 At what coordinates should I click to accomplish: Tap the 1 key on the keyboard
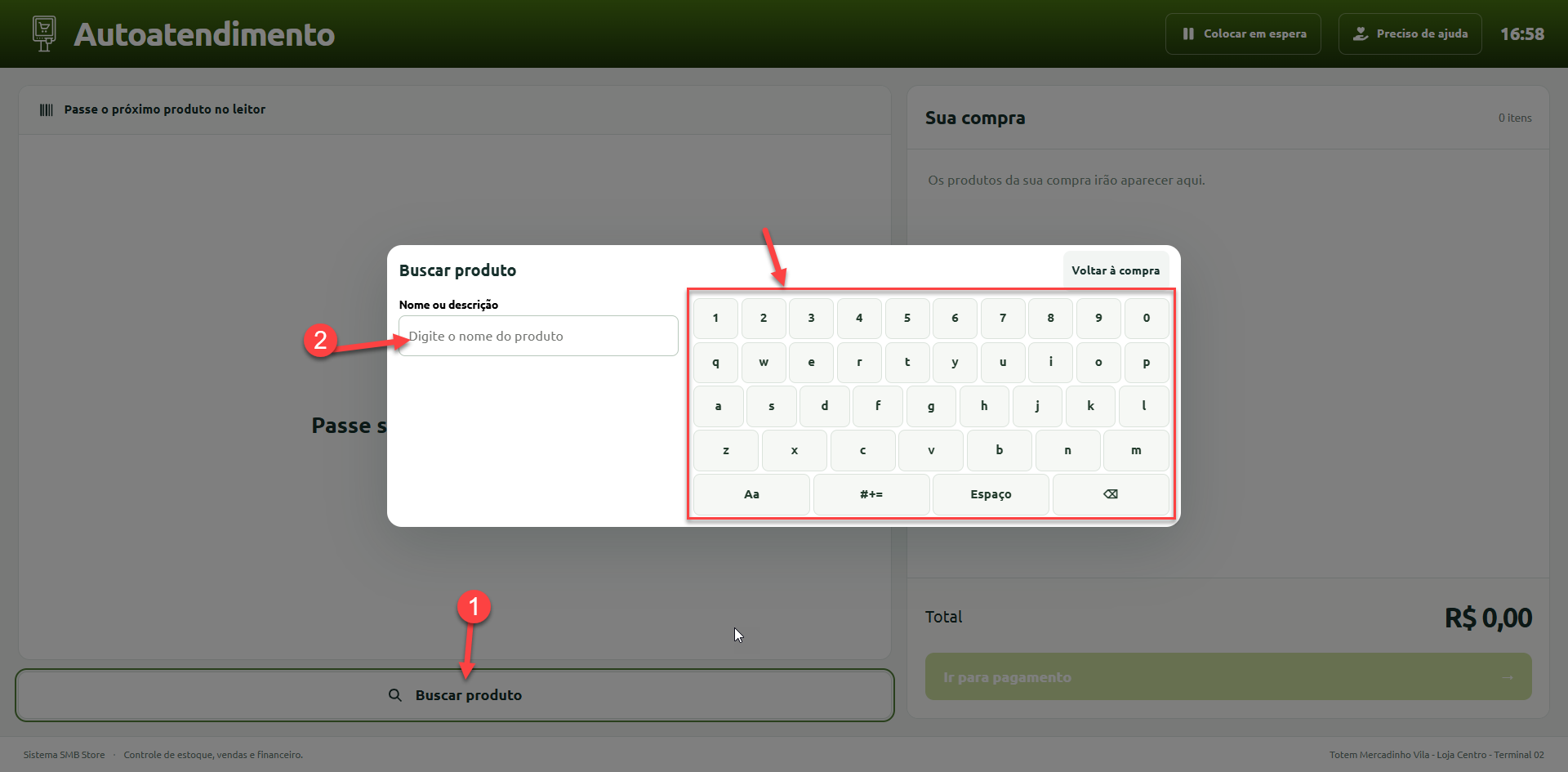tap(715, 318)
